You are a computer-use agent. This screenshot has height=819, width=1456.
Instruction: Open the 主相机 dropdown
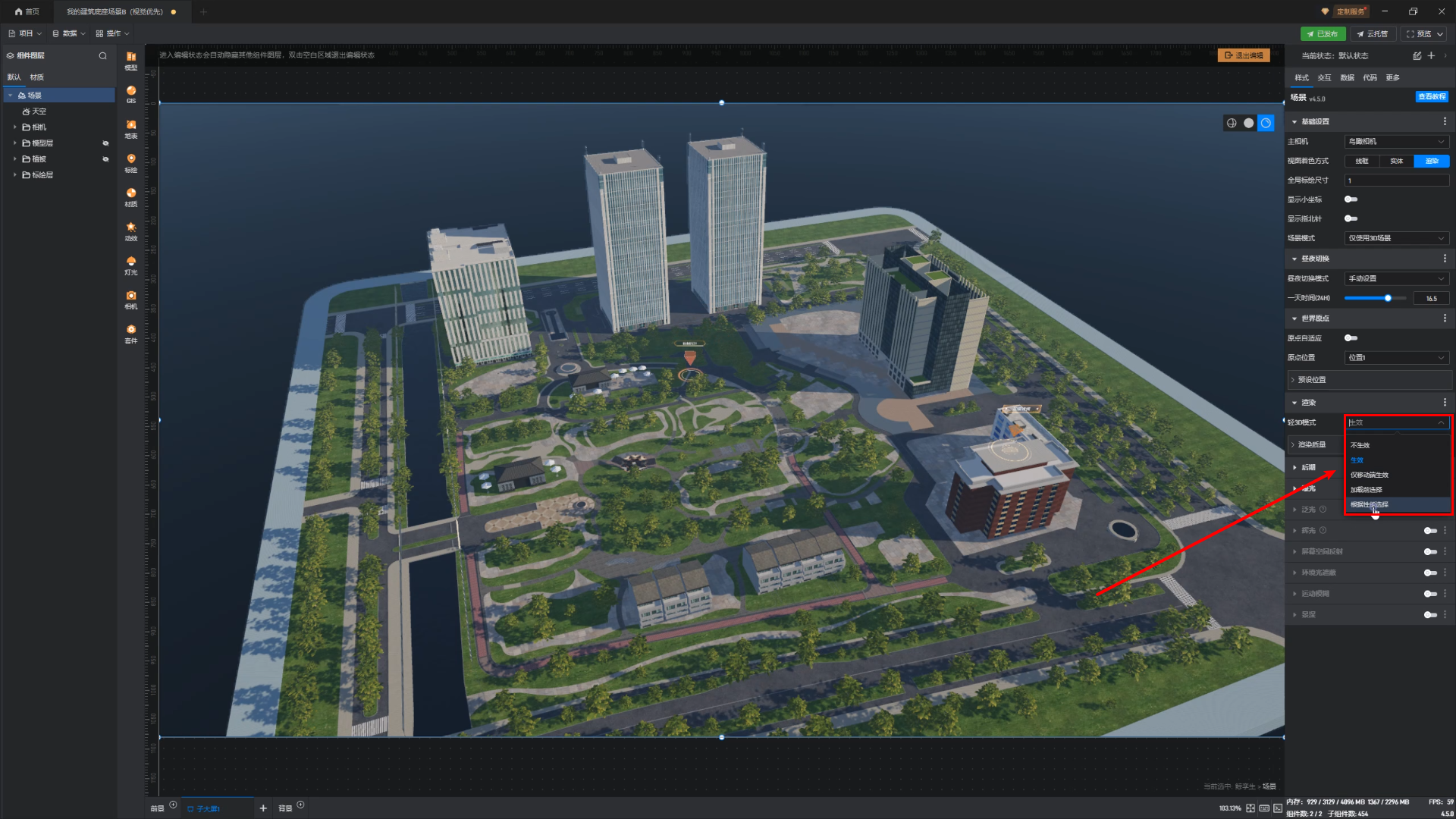(x=1396, y=142)
